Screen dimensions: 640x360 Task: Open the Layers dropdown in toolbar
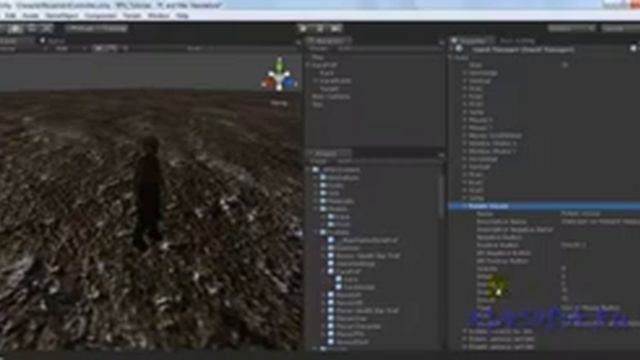[572, 28]
